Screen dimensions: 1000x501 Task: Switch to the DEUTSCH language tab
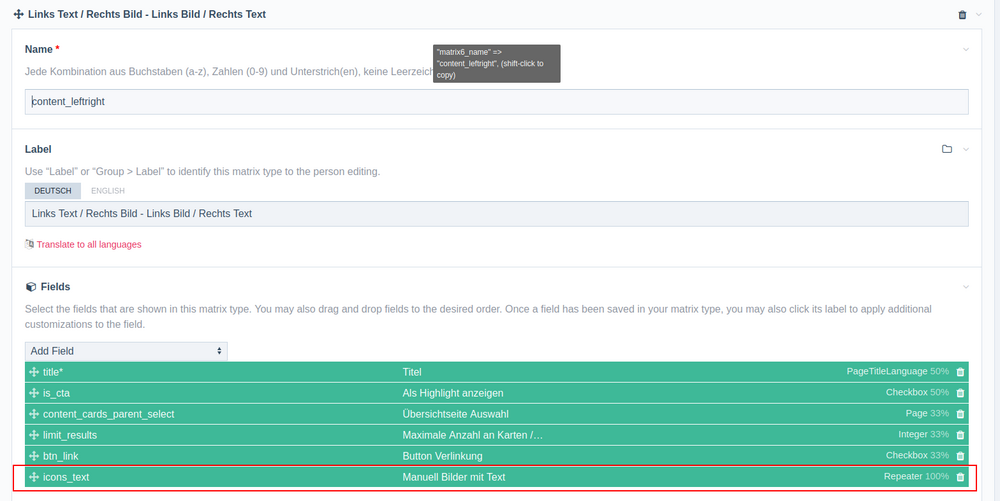click(x=53, y=191)
